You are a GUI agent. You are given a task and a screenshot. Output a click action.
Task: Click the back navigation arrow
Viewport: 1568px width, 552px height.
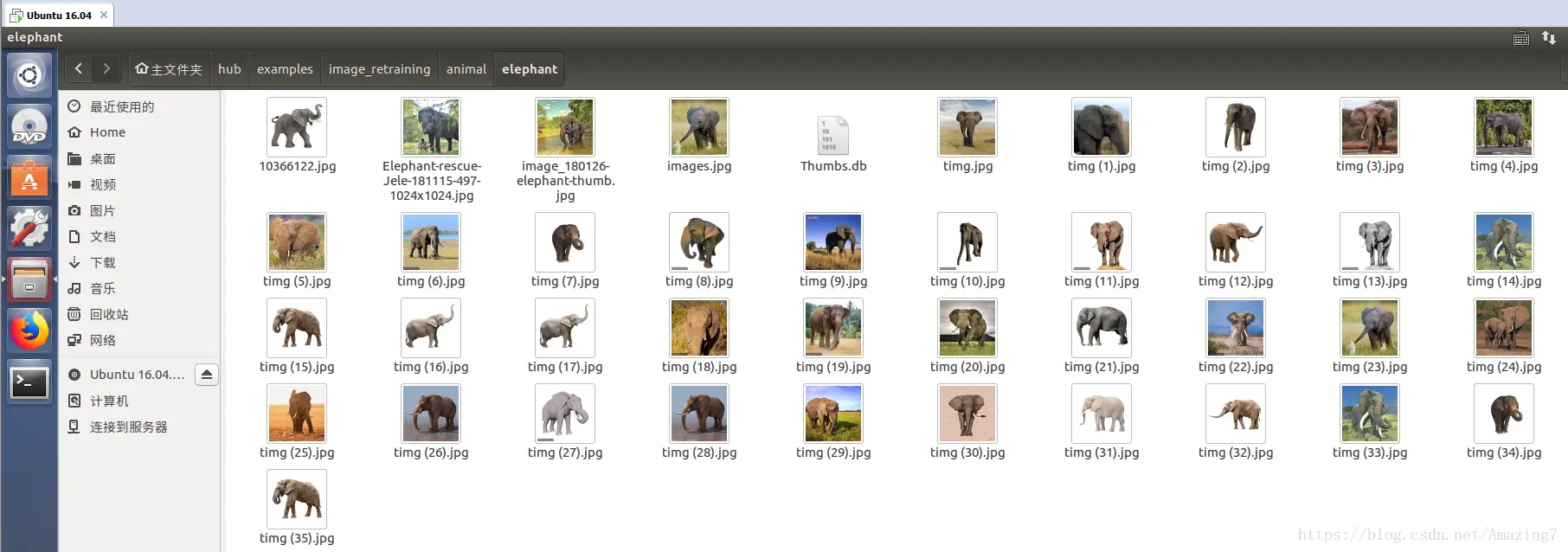point(79,68)
